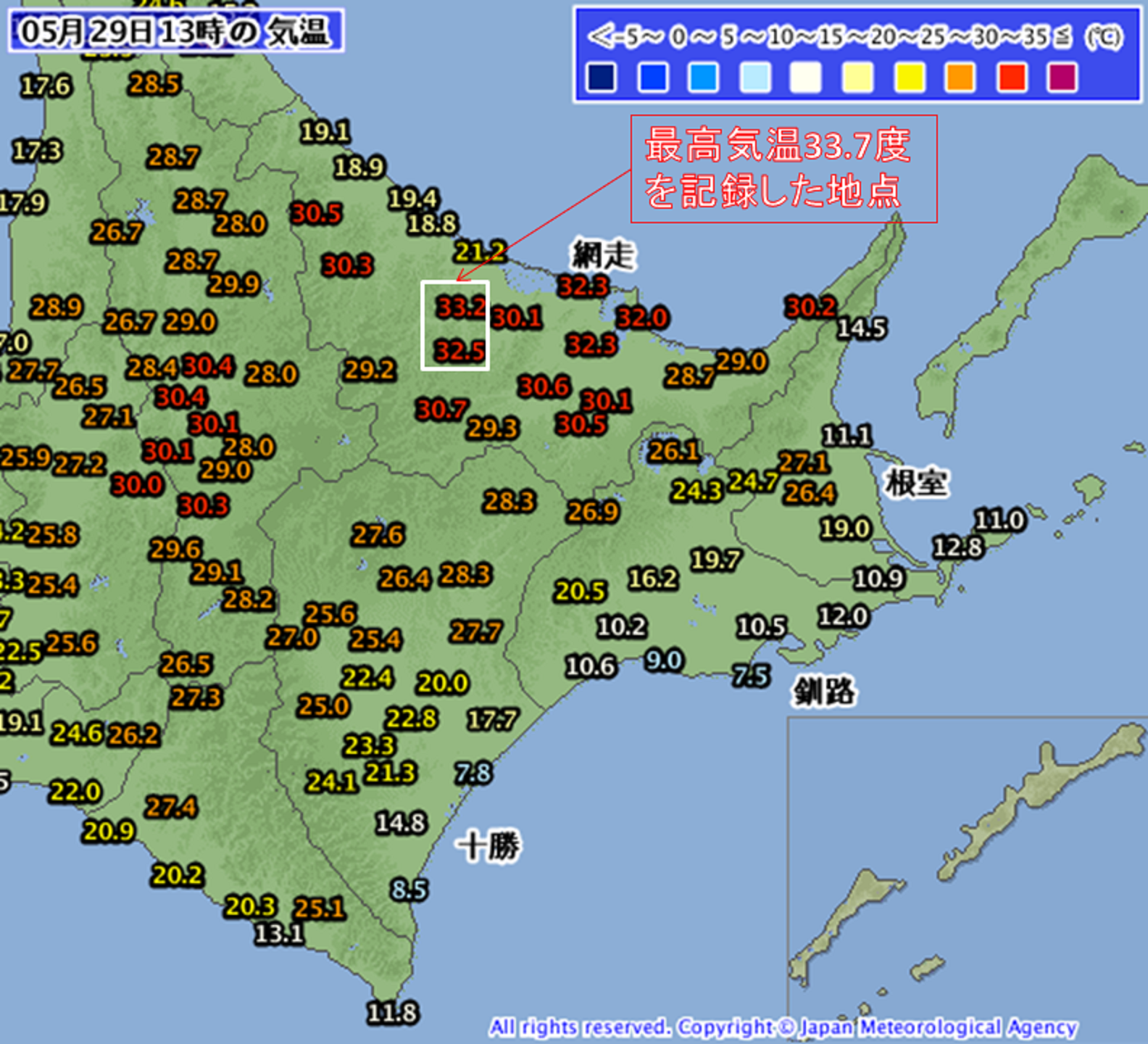The width and height of the screenshot is (1148, 1044).
Task: Click the pale cyan 5 to 10 legend swatch
Action: [755, 77]
